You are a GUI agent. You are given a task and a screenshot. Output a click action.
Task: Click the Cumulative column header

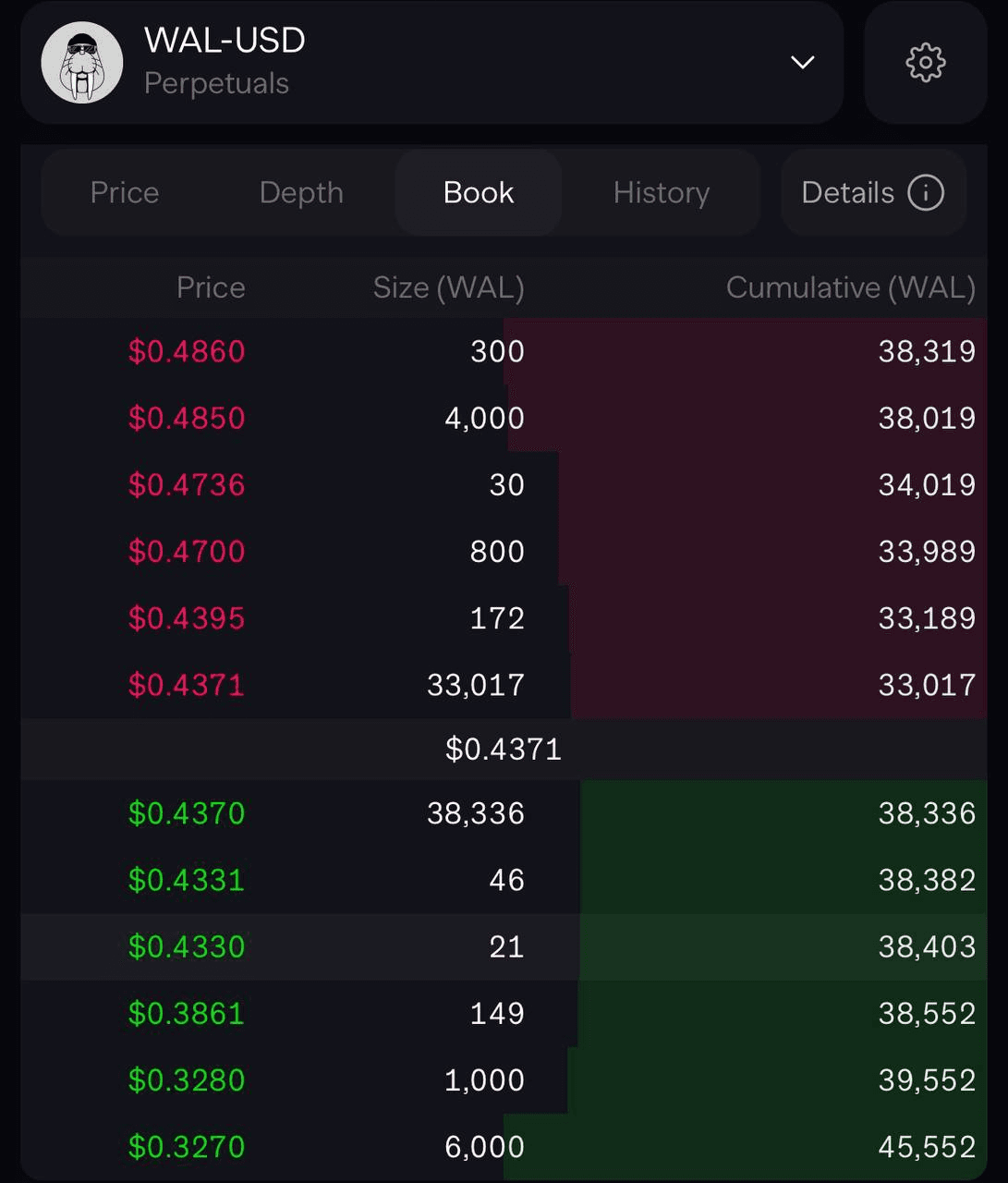(x=850, y=287)
